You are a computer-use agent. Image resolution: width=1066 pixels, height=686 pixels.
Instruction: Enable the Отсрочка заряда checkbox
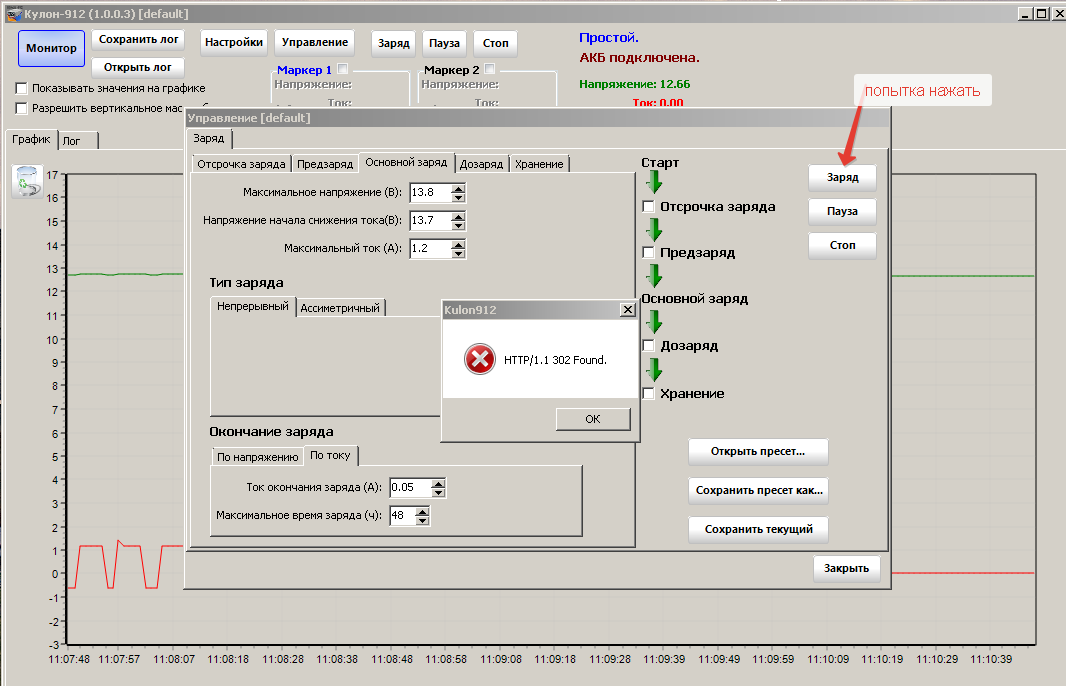(x=649, y=207)
